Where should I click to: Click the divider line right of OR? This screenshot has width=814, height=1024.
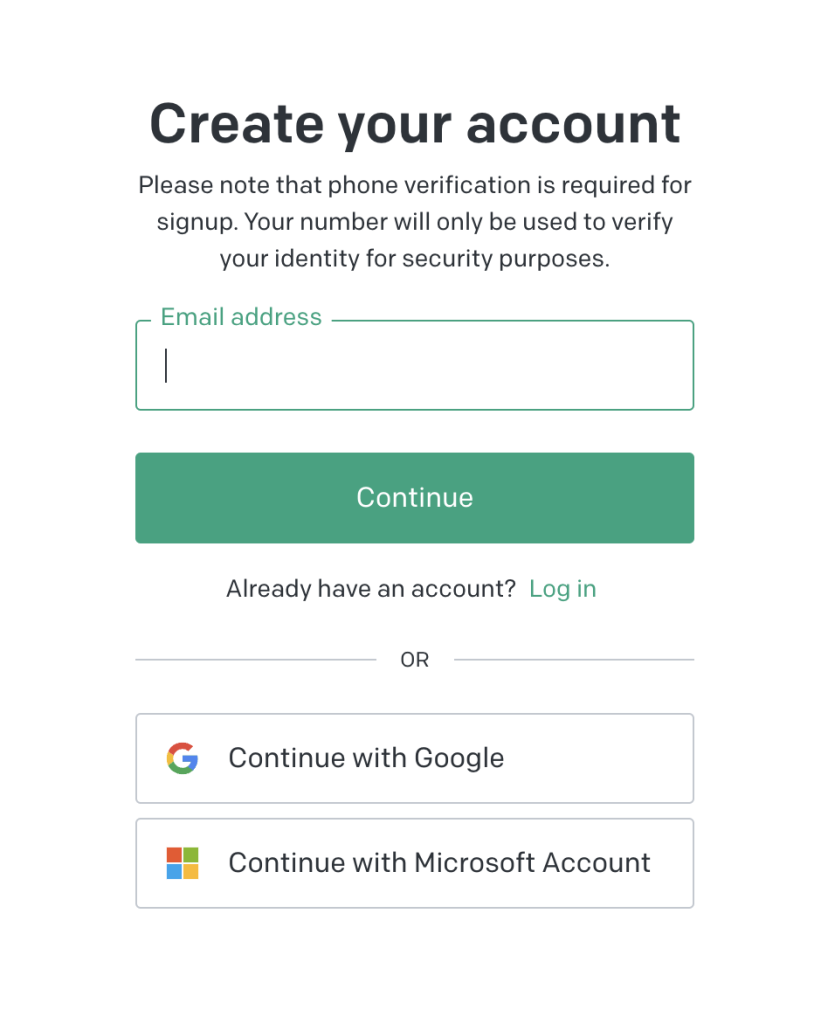(573, 660)
